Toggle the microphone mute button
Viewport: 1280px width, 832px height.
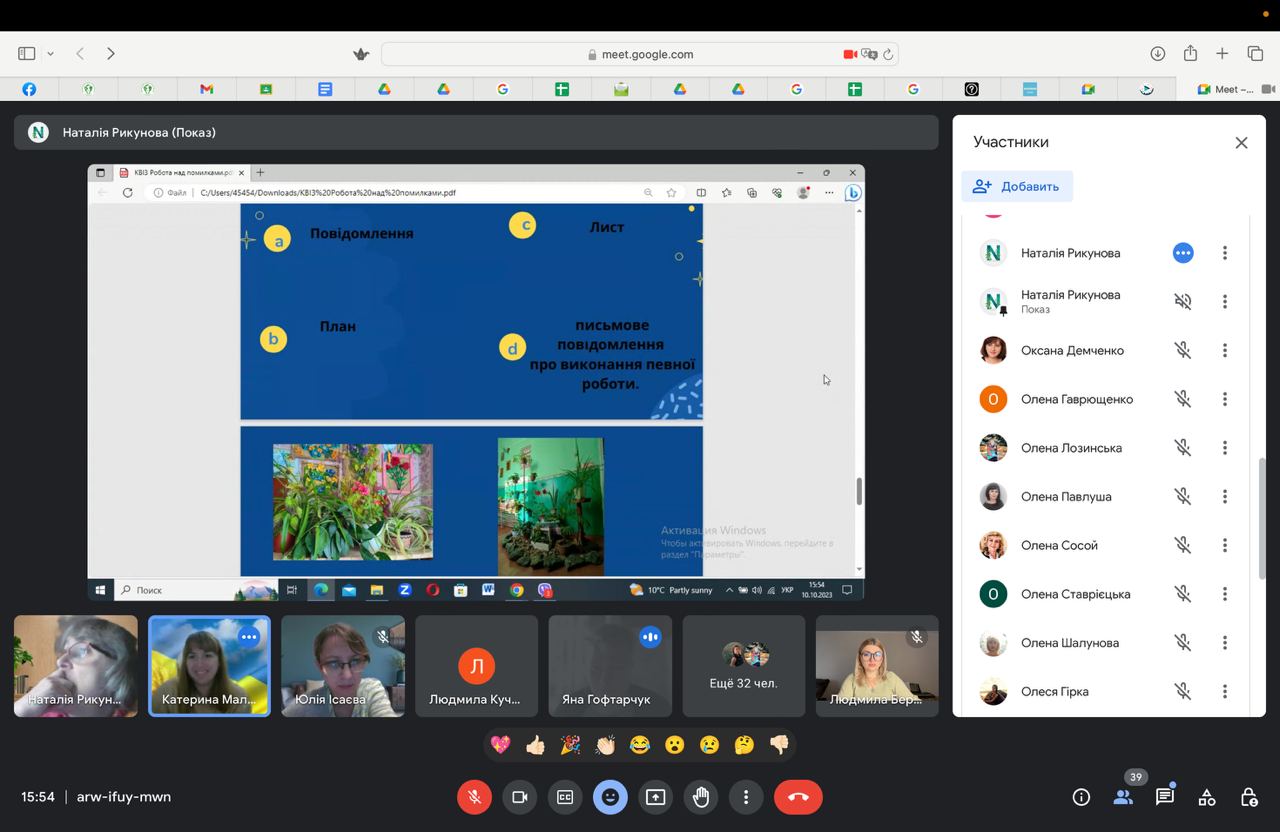coord(475,797)
